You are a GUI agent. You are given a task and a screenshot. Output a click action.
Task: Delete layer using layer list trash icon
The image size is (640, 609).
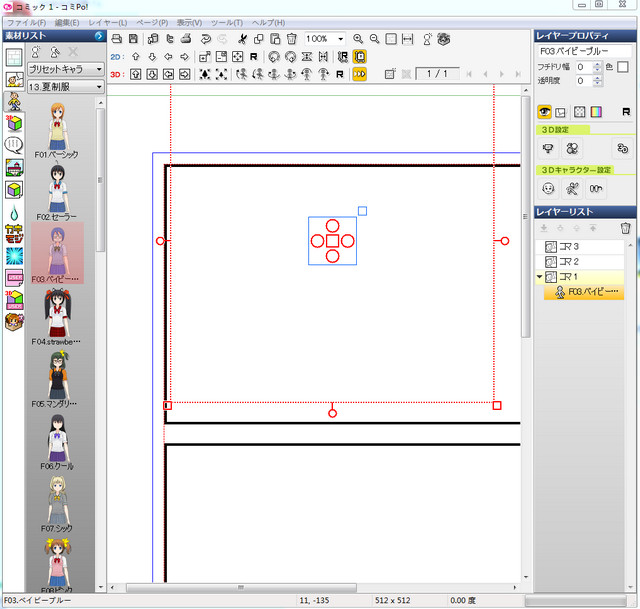pyautogui.click(x=625, y=228)
